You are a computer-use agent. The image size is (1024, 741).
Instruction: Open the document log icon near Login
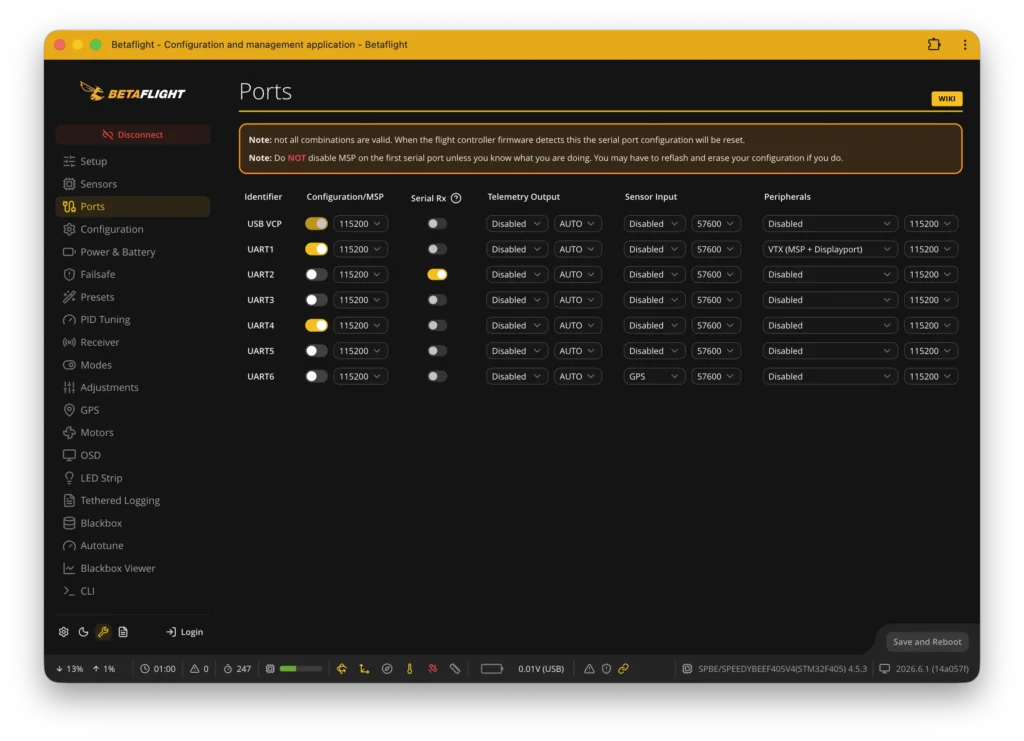pos(123,632)
